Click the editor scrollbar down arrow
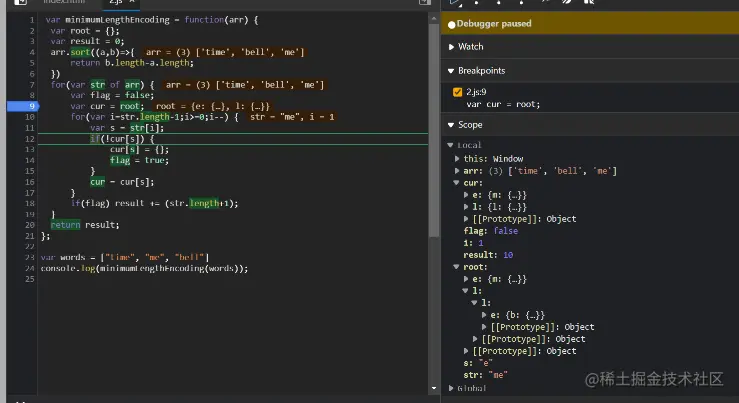739x403 pixels. coord(434,388)
